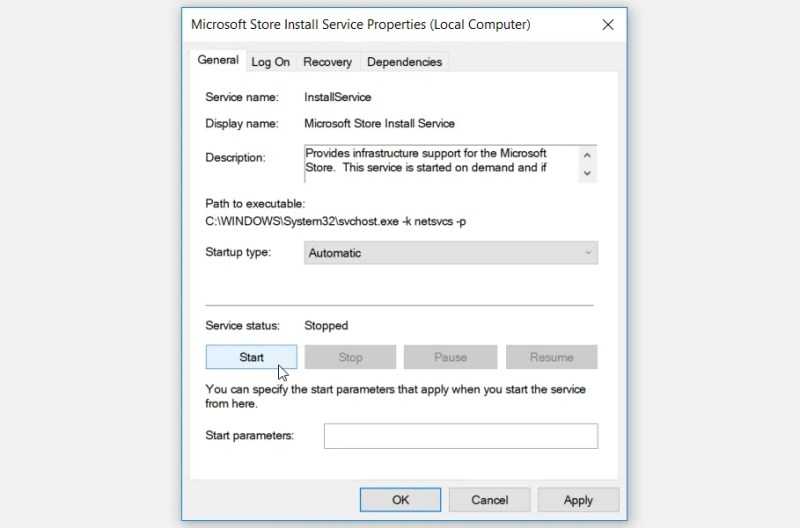Open the Log On tab
This screenshot has height=528, width=800.
click(x=270, y=62)
